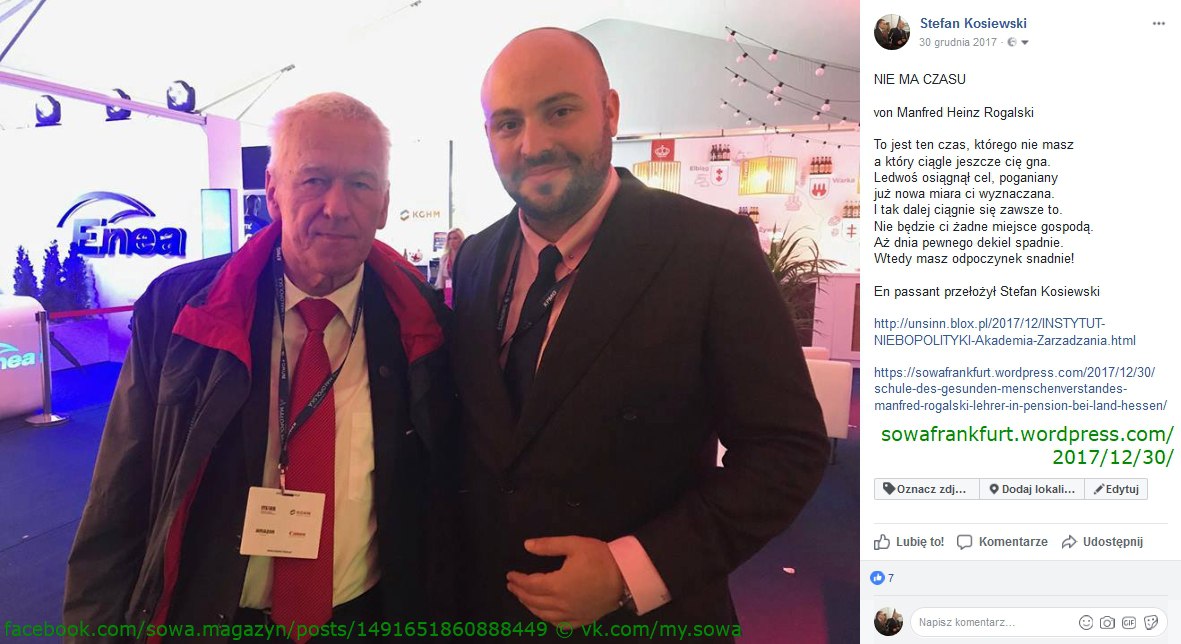This screenshot has height=644, width=1181.
Task: View the 7 like reactions count
Action: (882, 578)
